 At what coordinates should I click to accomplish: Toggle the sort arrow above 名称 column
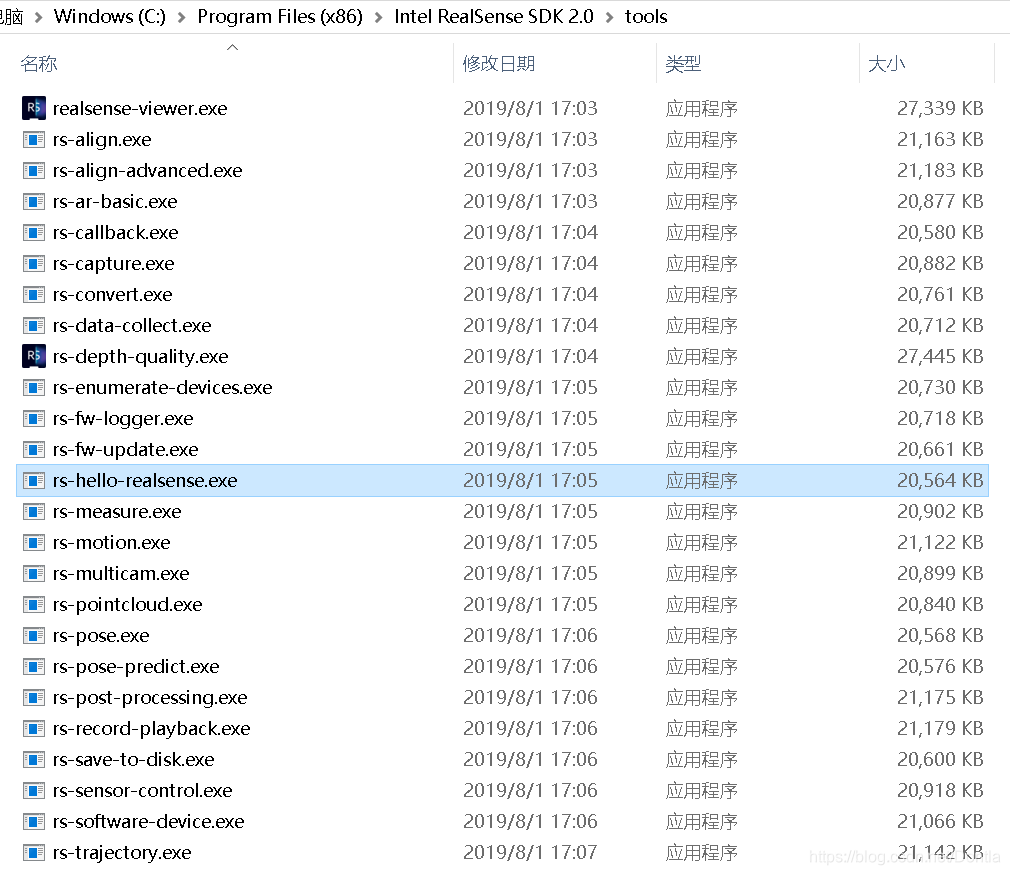click(233, 47)
